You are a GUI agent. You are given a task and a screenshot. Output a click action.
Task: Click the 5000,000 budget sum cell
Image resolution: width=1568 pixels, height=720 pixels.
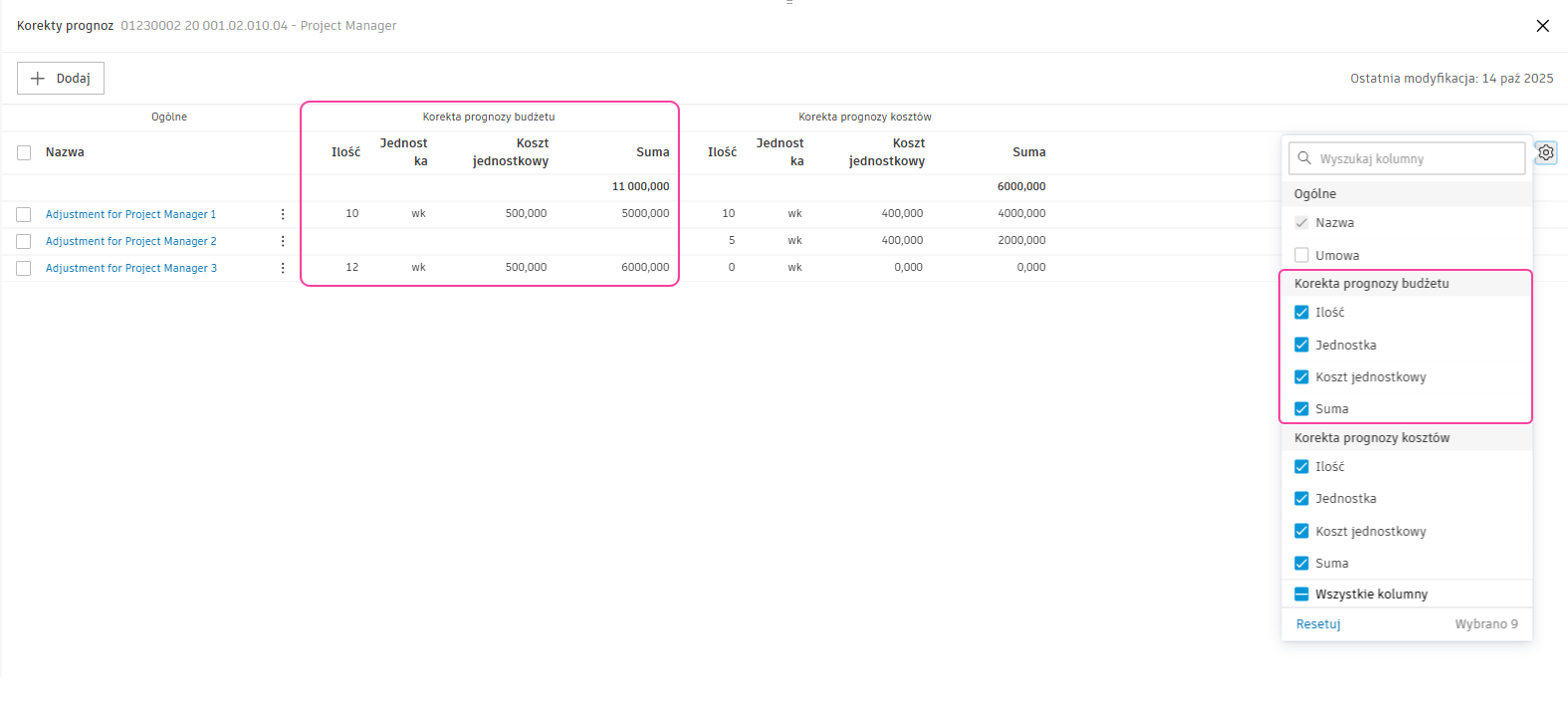645,214
